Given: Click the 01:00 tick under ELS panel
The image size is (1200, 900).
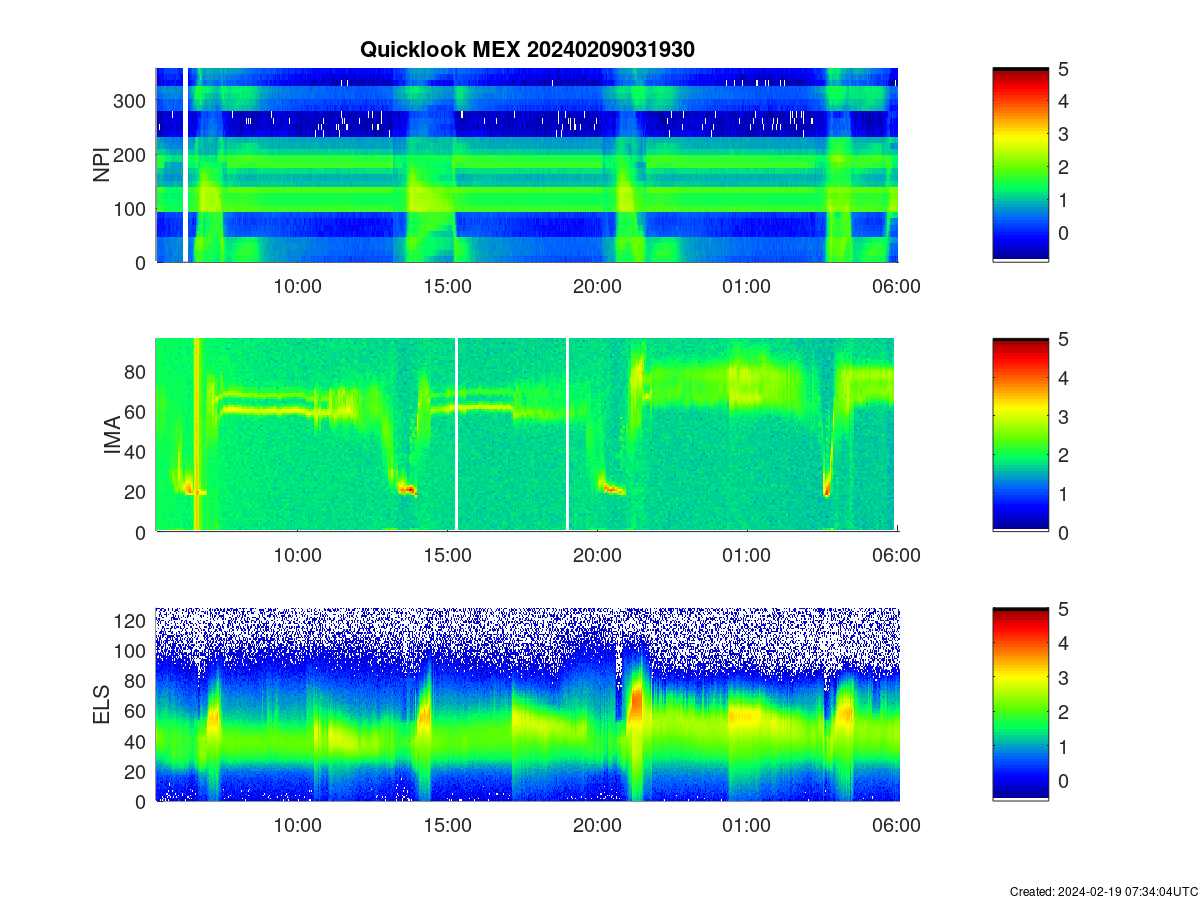Looking at the screenshot, I should coord(747,826).
